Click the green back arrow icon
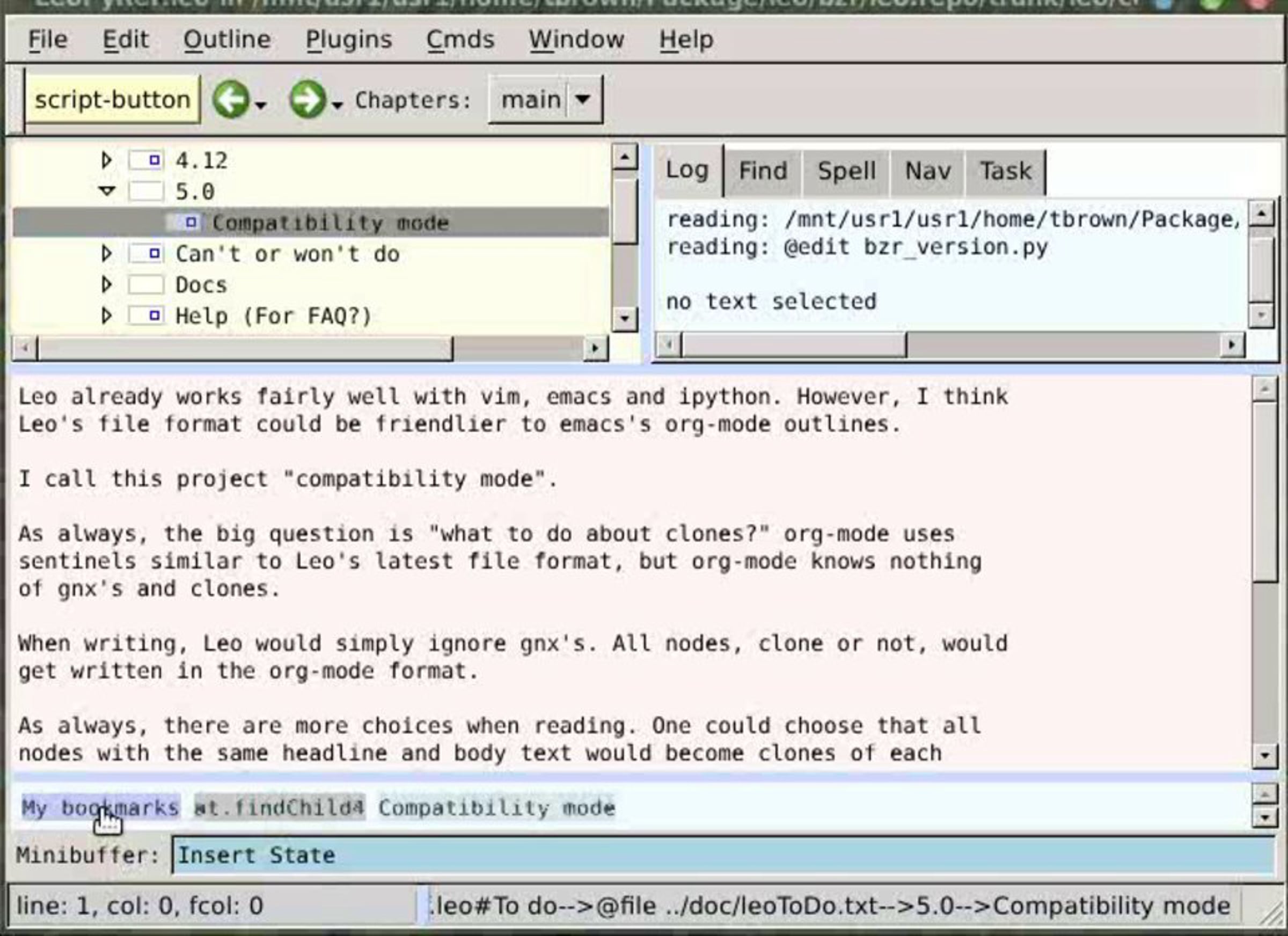 pyautogui.click(x=231, y=99)
